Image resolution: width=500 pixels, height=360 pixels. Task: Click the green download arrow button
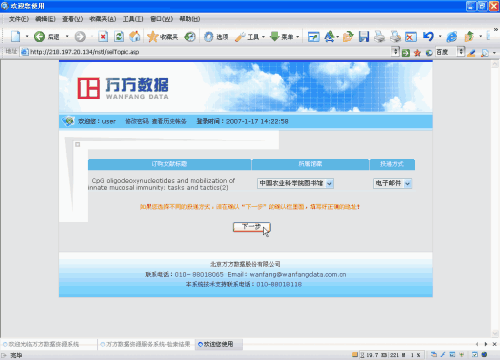click(x=274, y=36)
